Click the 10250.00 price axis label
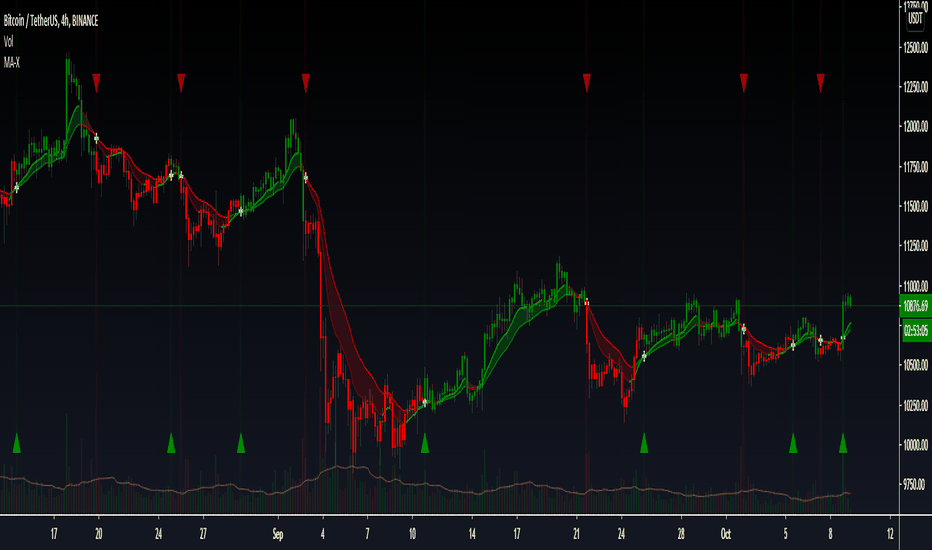Image resolution: width=932 pixels, height=550 pixels. pyautogui.click(x=915, y=406)
